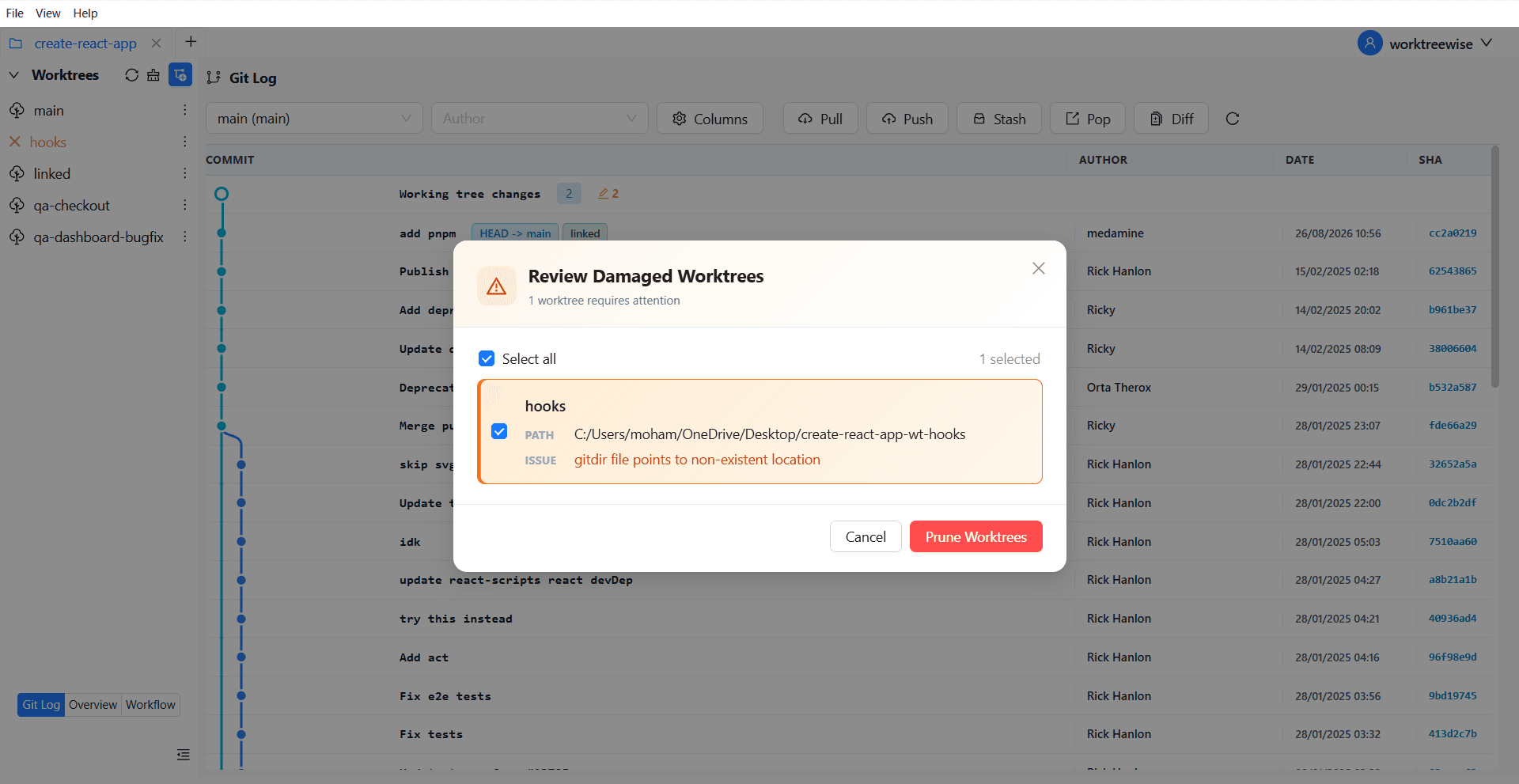The width and height of the screenshot is (1519, 784).
Task: Open the three-dot menu for qa-dashboard-bugfix
Action: click(x=185, y=237)
